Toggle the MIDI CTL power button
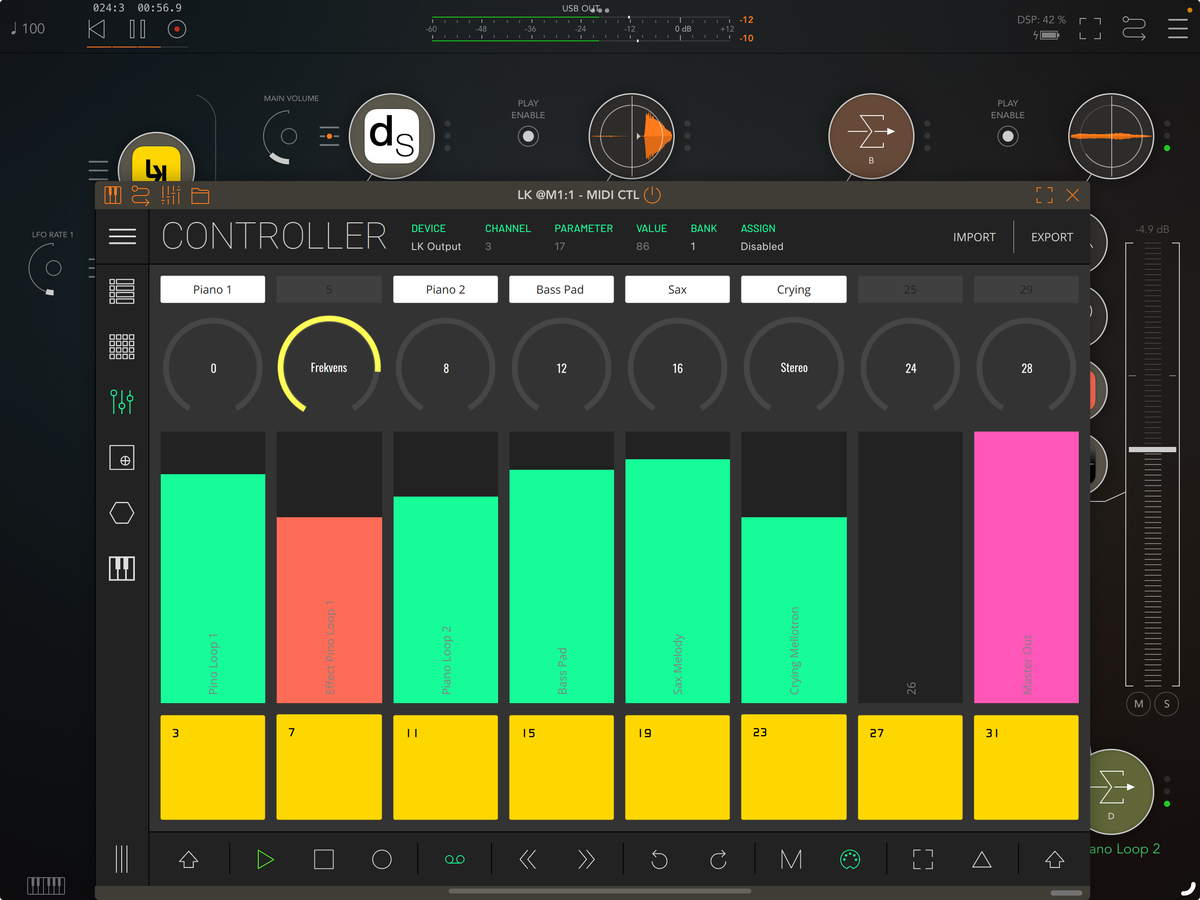The width and height of the screenshot is (1200, 900). 652,195
